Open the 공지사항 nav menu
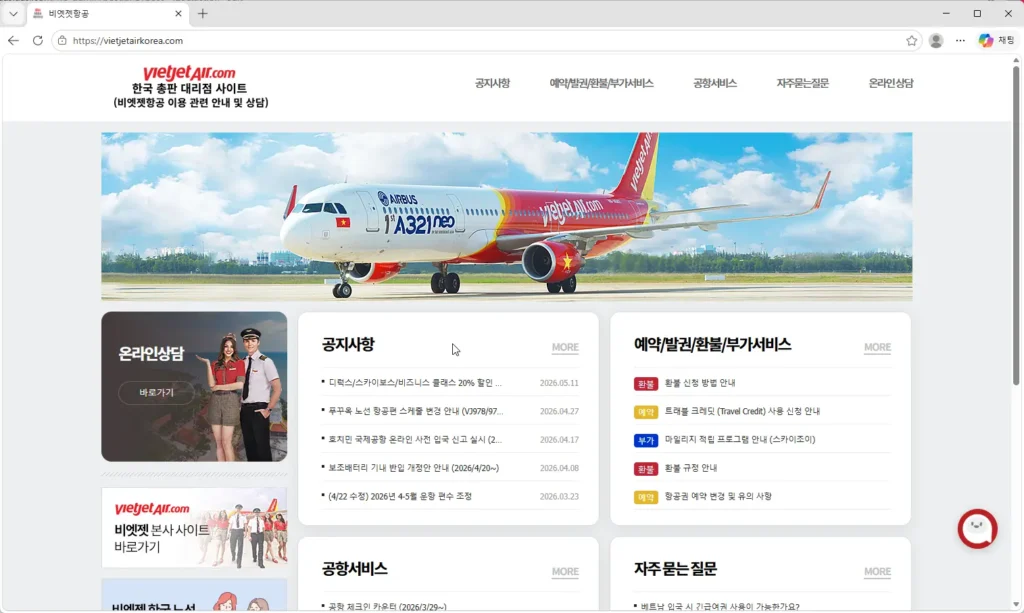Image resolution: width=1024 pixels, height=613 pixels. click(492, 83)
